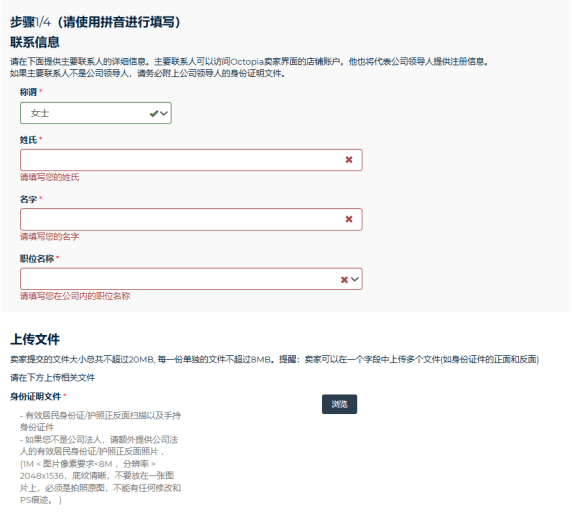Click the red X icon in 名字 field
Screen dimensions: 572x512
coord(349,219)
